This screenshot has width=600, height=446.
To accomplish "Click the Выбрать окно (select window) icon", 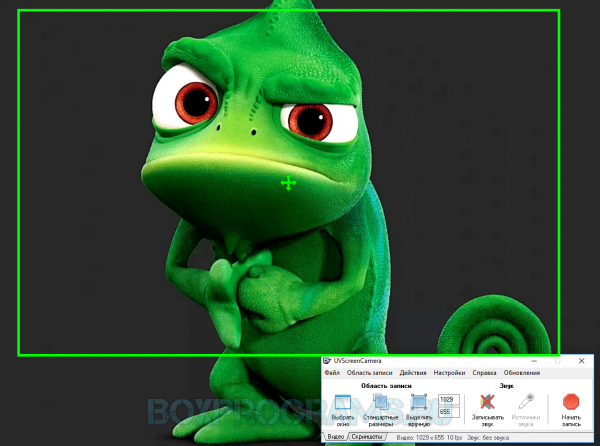I will 342,402.
